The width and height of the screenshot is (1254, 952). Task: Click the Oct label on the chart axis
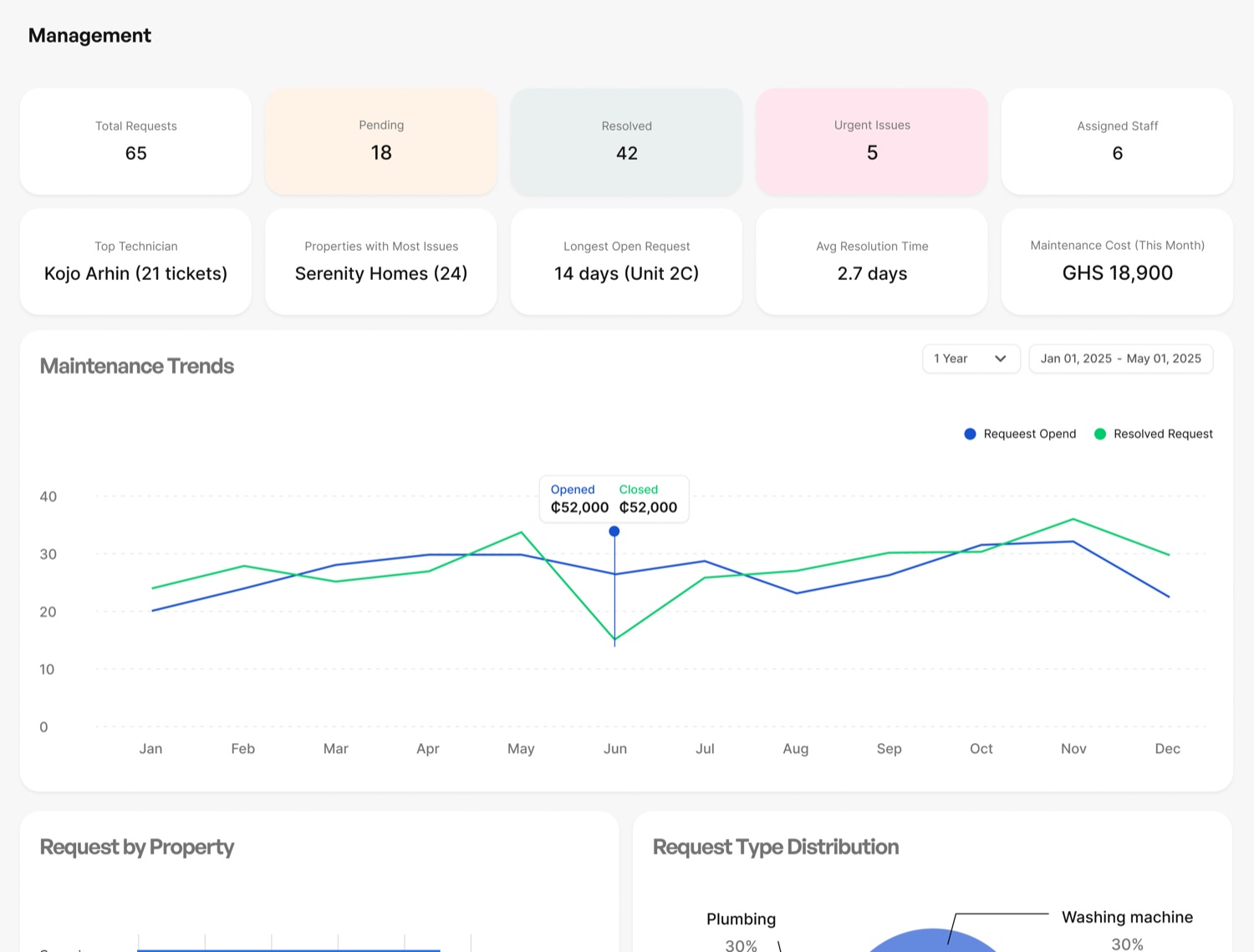(981, 749)
